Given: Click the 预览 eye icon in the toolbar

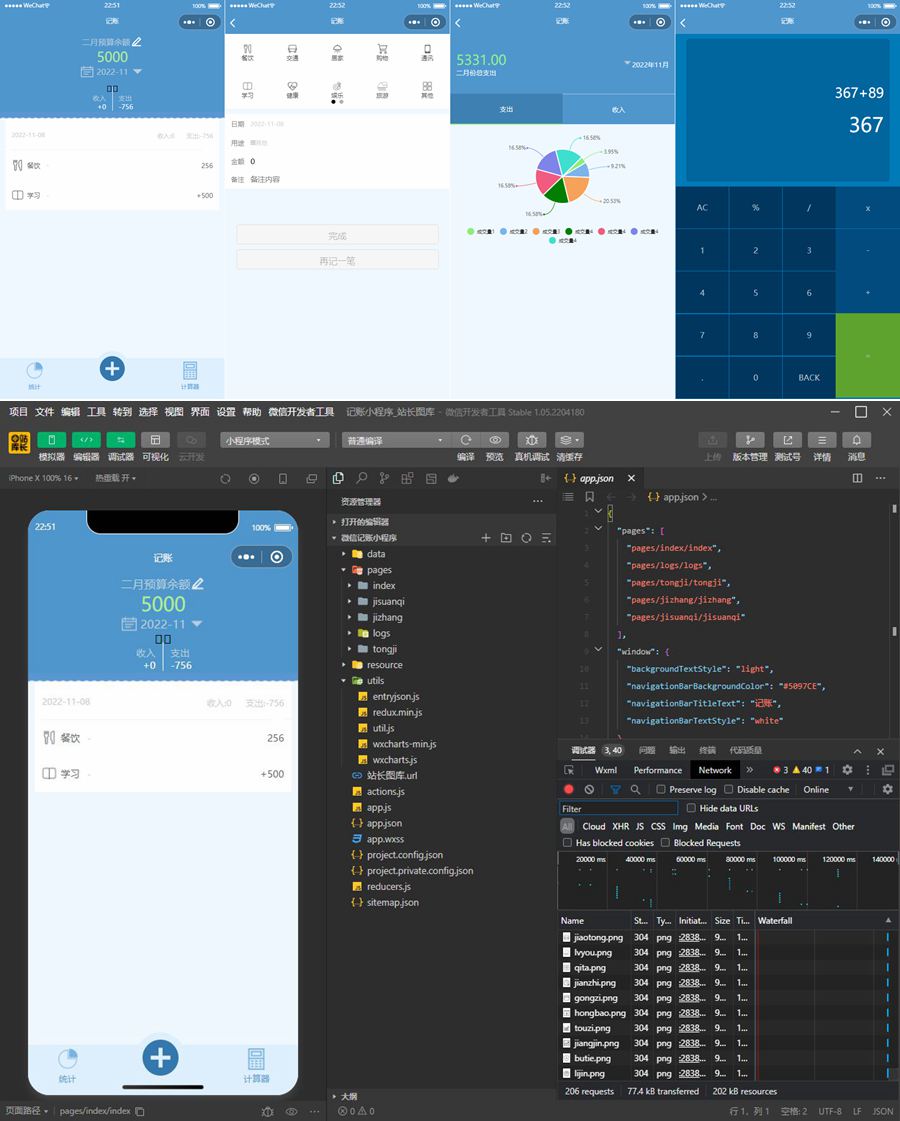Looking at the screenshot, I should point(495,440).
